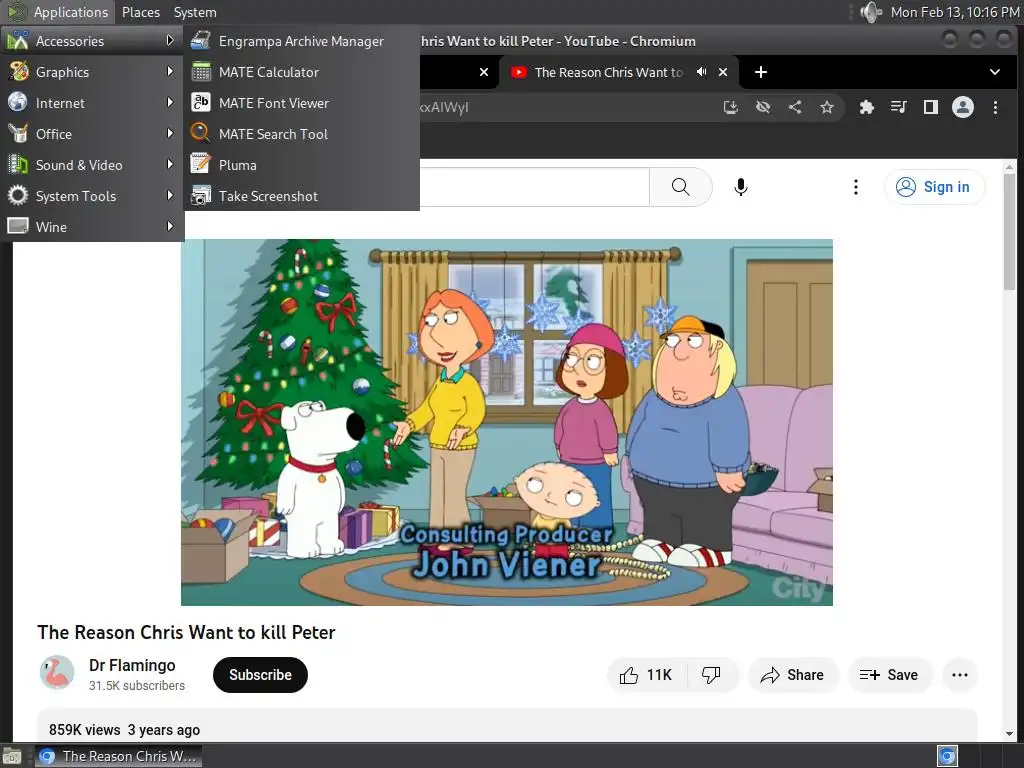Screen dimensions: 1024x768
Task: Click the 859K views description box
Action: tap(507, 726)
